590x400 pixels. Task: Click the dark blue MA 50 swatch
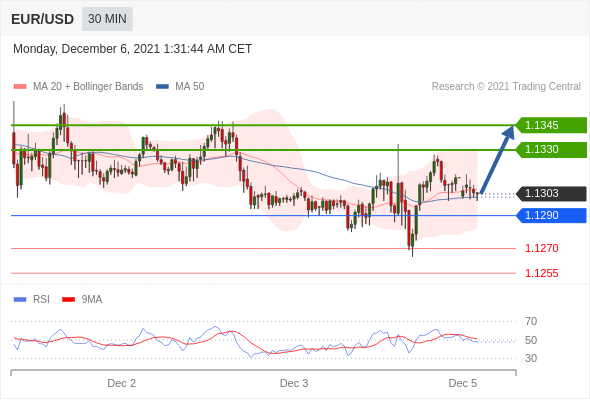pyautogui.click(x=162, y=87)
